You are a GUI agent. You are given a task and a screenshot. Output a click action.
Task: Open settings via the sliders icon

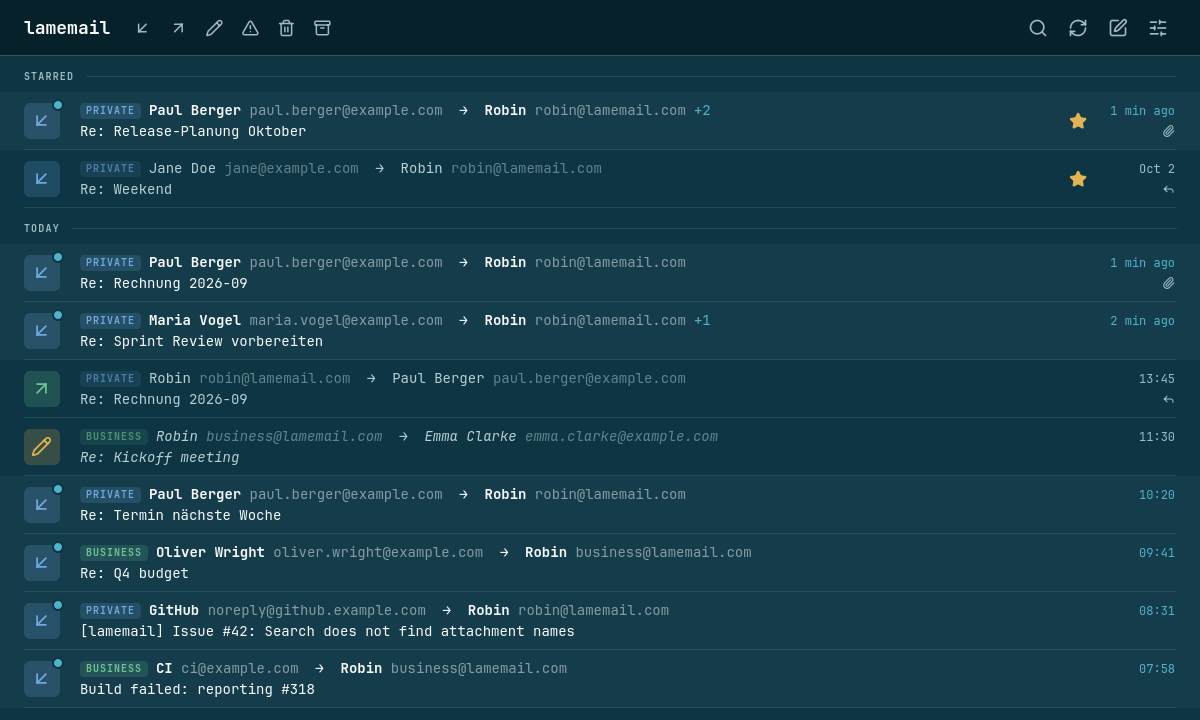click(x=1158, y=28)
